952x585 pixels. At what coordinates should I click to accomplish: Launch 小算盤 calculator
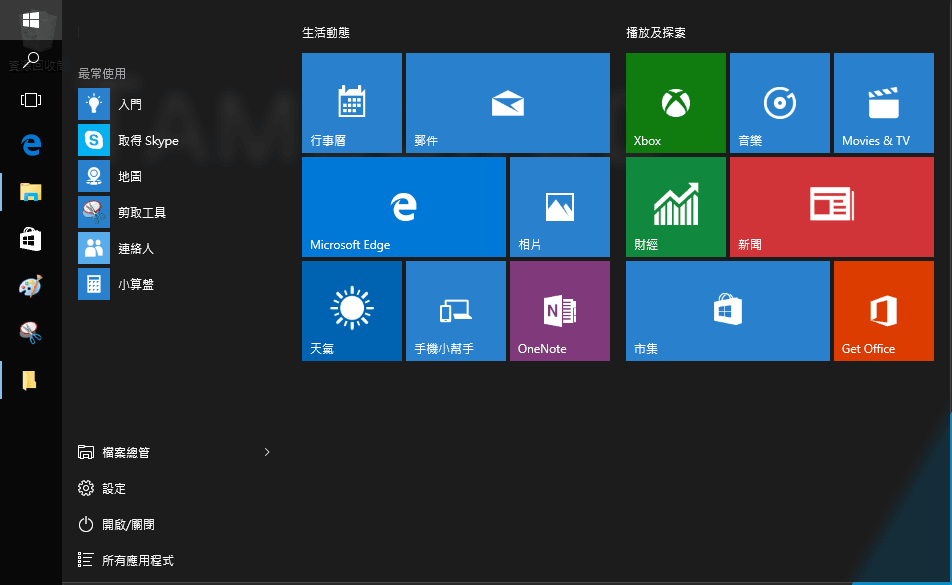pos(174,284)
